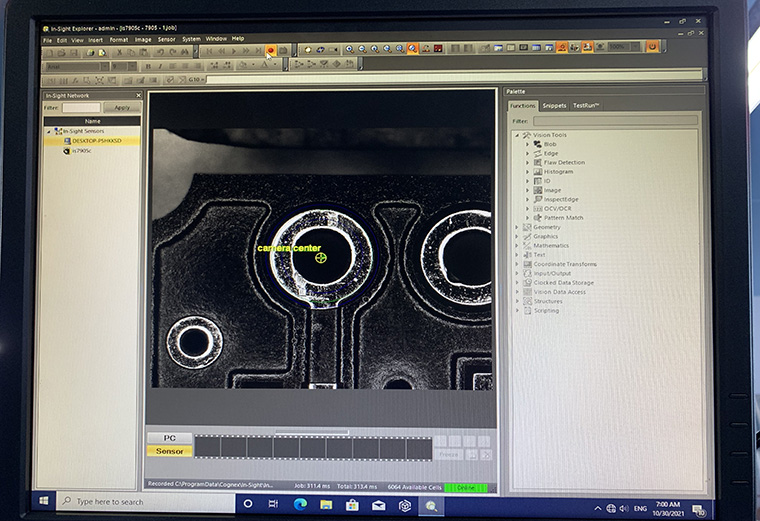
Task: Click the open-folder icon beside Record
Action: pos(284,50)
